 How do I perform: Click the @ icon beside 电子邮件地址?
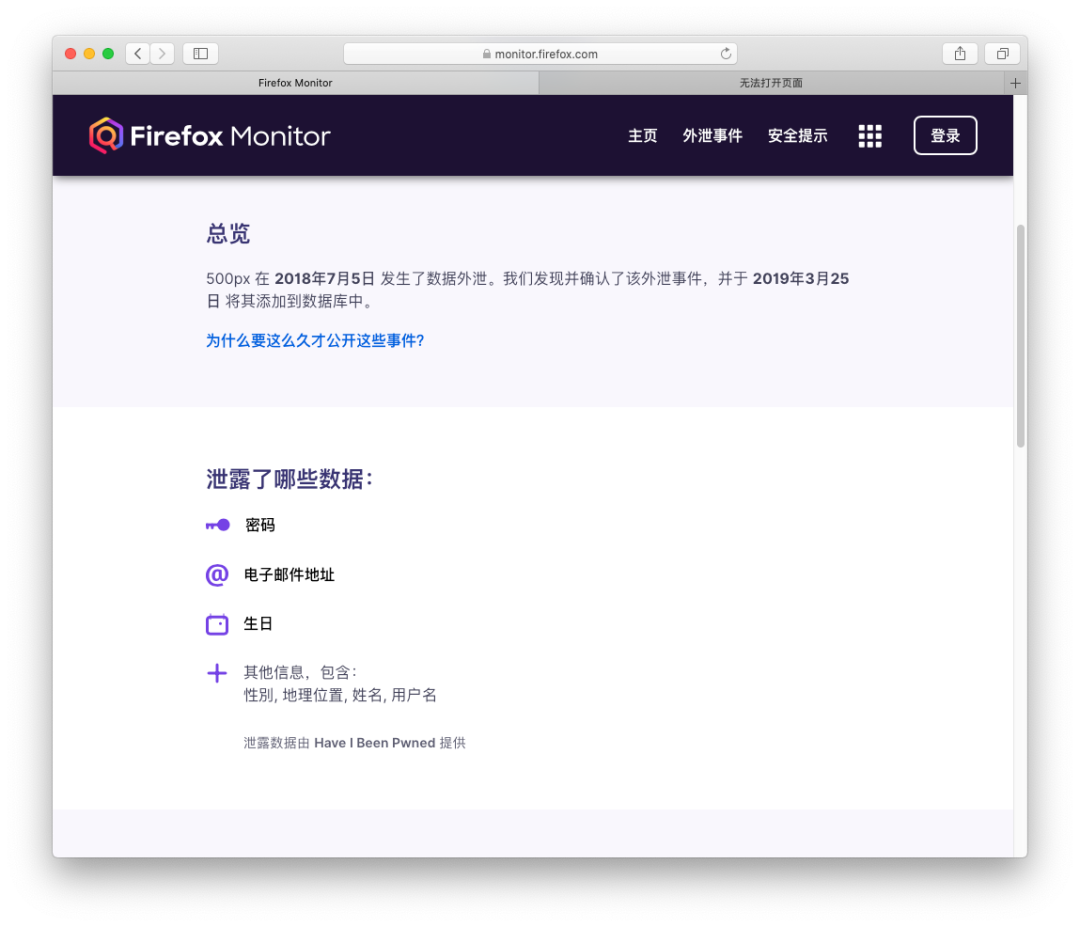click(x=217, y=574)
